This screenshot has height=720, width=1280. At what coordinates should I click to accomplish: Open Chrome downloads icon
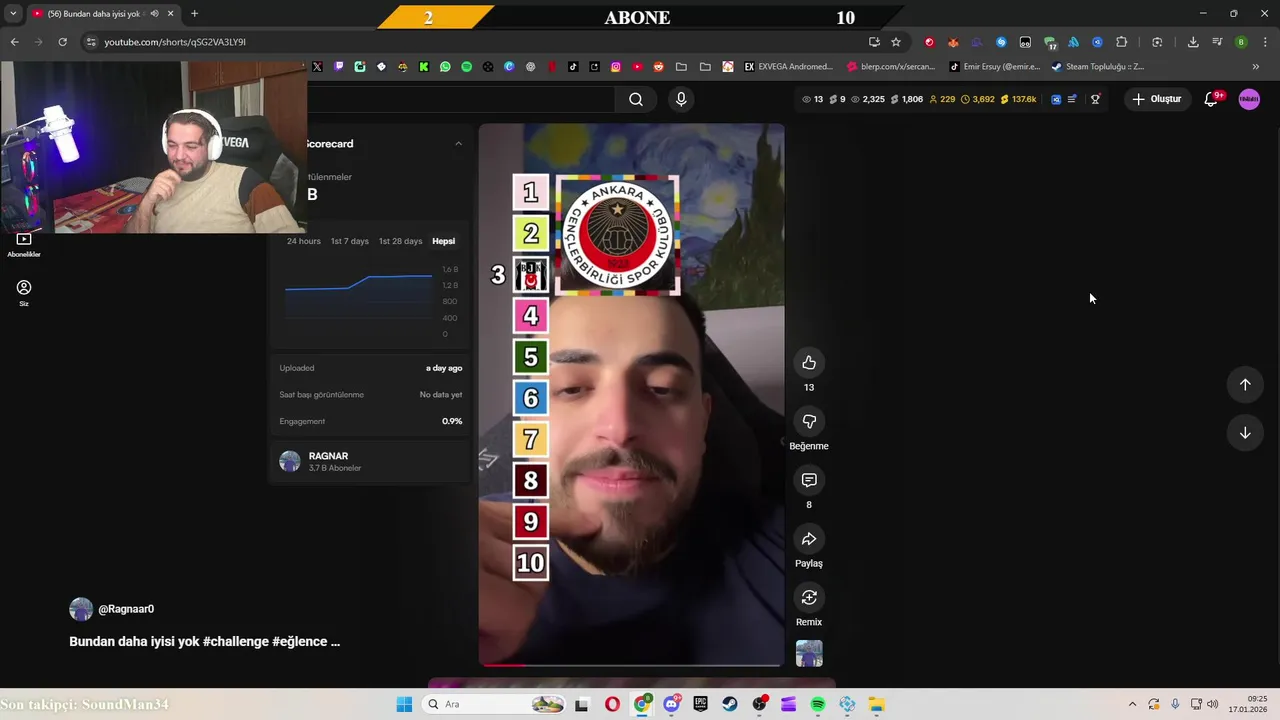click(x=1193, y=42)
